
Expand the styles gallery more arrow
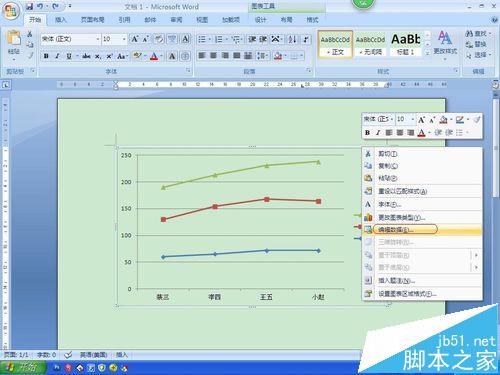point(428,53)
